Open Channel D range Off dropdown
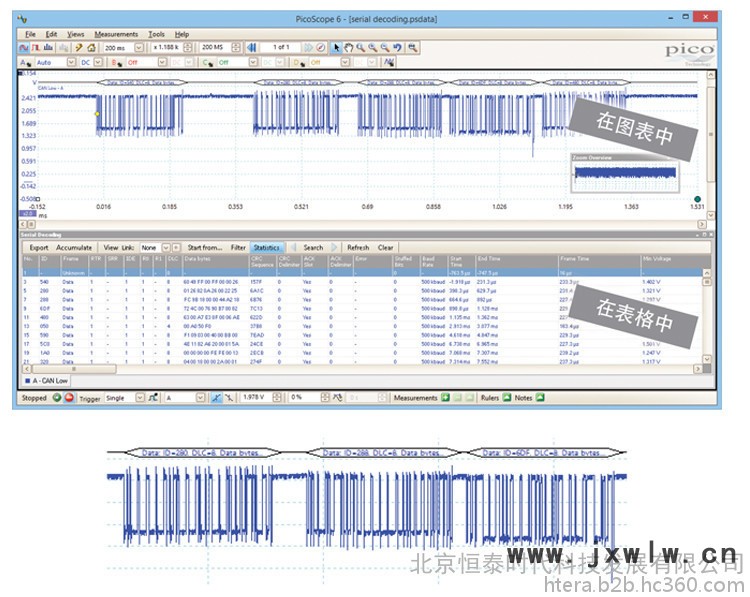Screen dimensions: 750x597 coord(345,63)
